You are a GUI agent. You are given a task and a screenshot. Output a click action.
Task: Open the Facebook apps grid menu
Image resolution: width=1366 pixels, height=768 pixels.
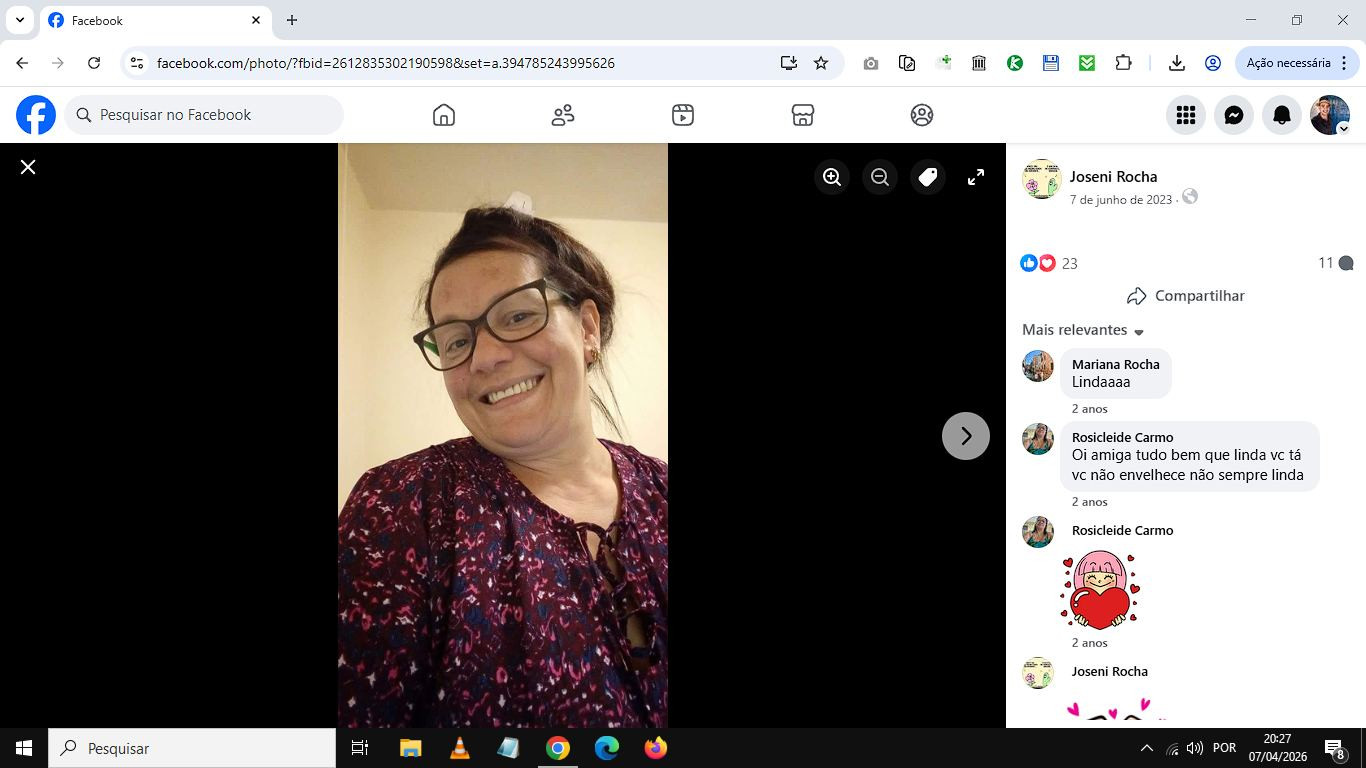pyautogui.click(x=1186, y=115)
